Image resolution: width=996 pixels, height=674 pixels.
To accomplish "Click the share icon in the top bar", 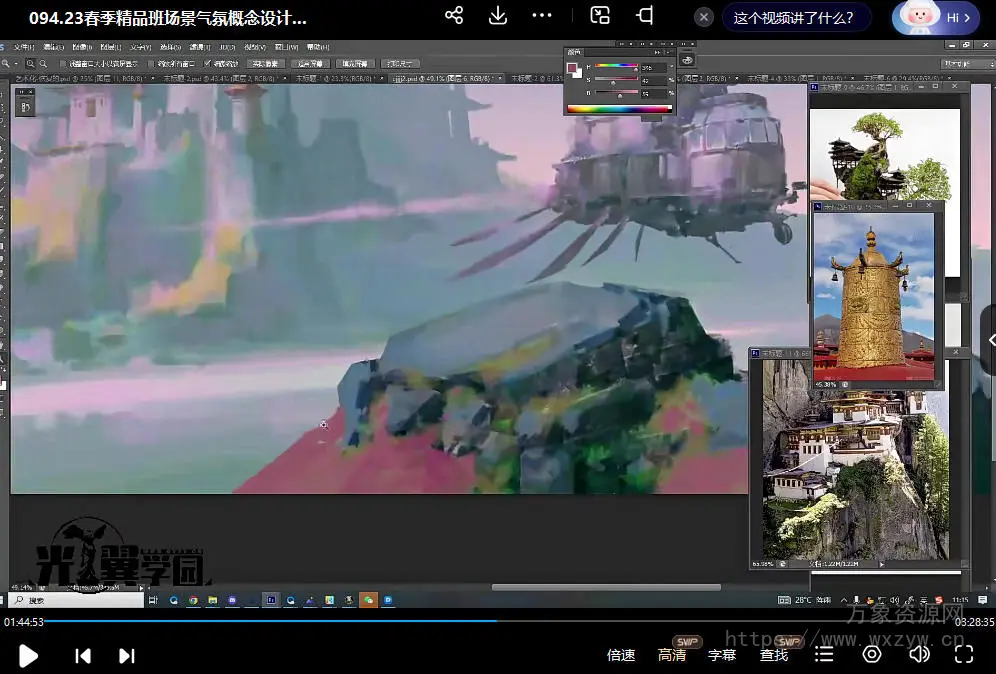I will point(454,16).
